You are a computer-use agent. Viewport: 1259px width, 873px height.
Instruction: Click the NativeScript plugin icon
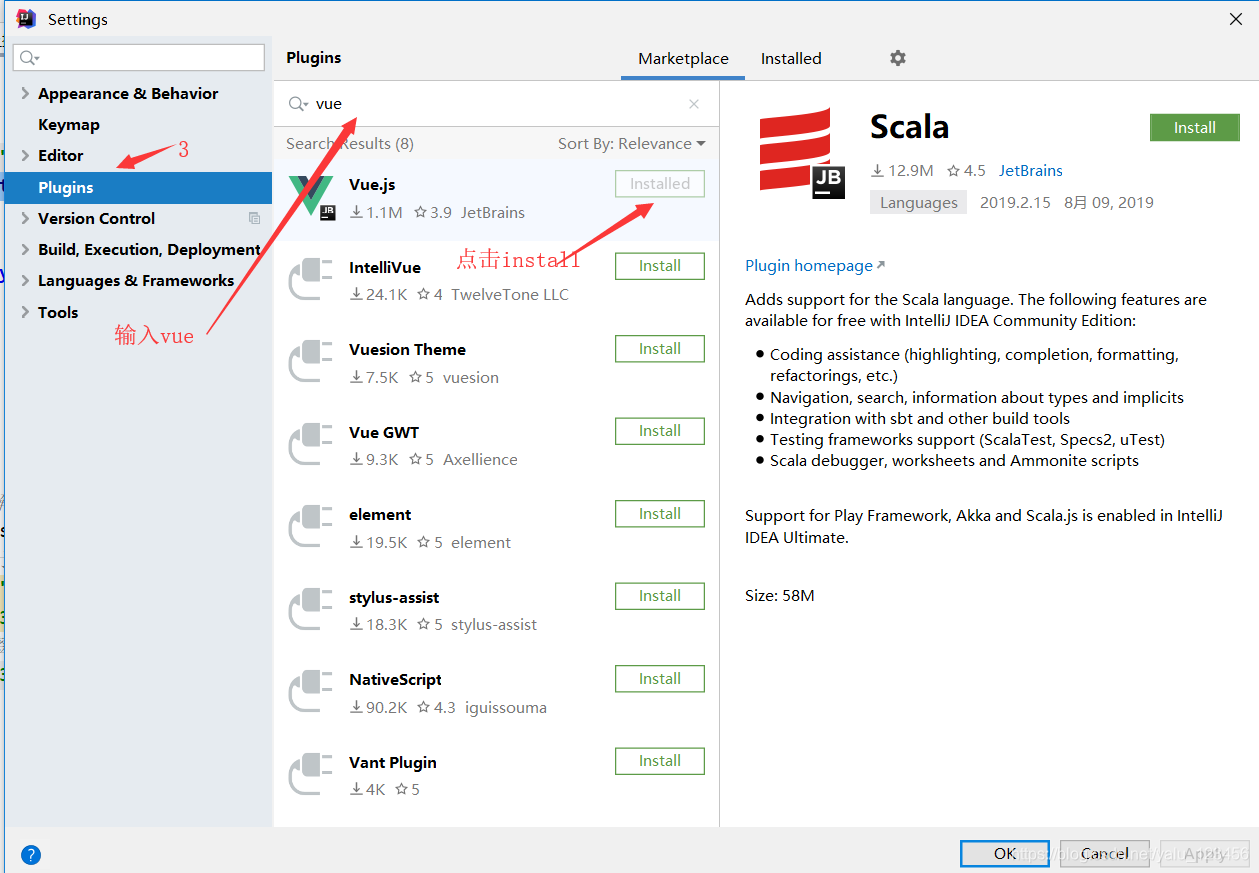pyautogui.click(x=311, y=692)
